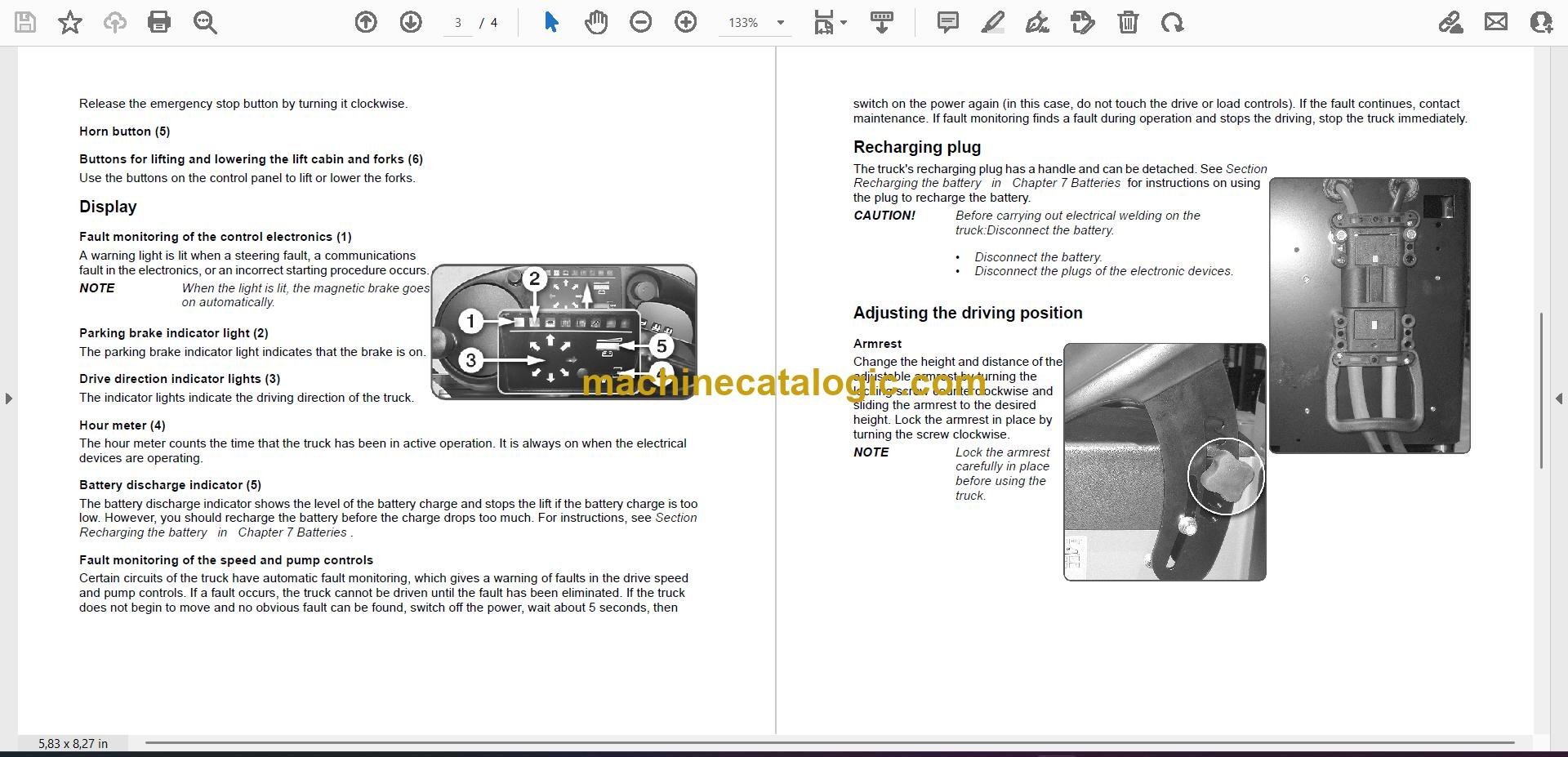Screen dimensions: 1568x757
Task: Choose the Selection arrow tool
Action: click(x=551, y=22)
